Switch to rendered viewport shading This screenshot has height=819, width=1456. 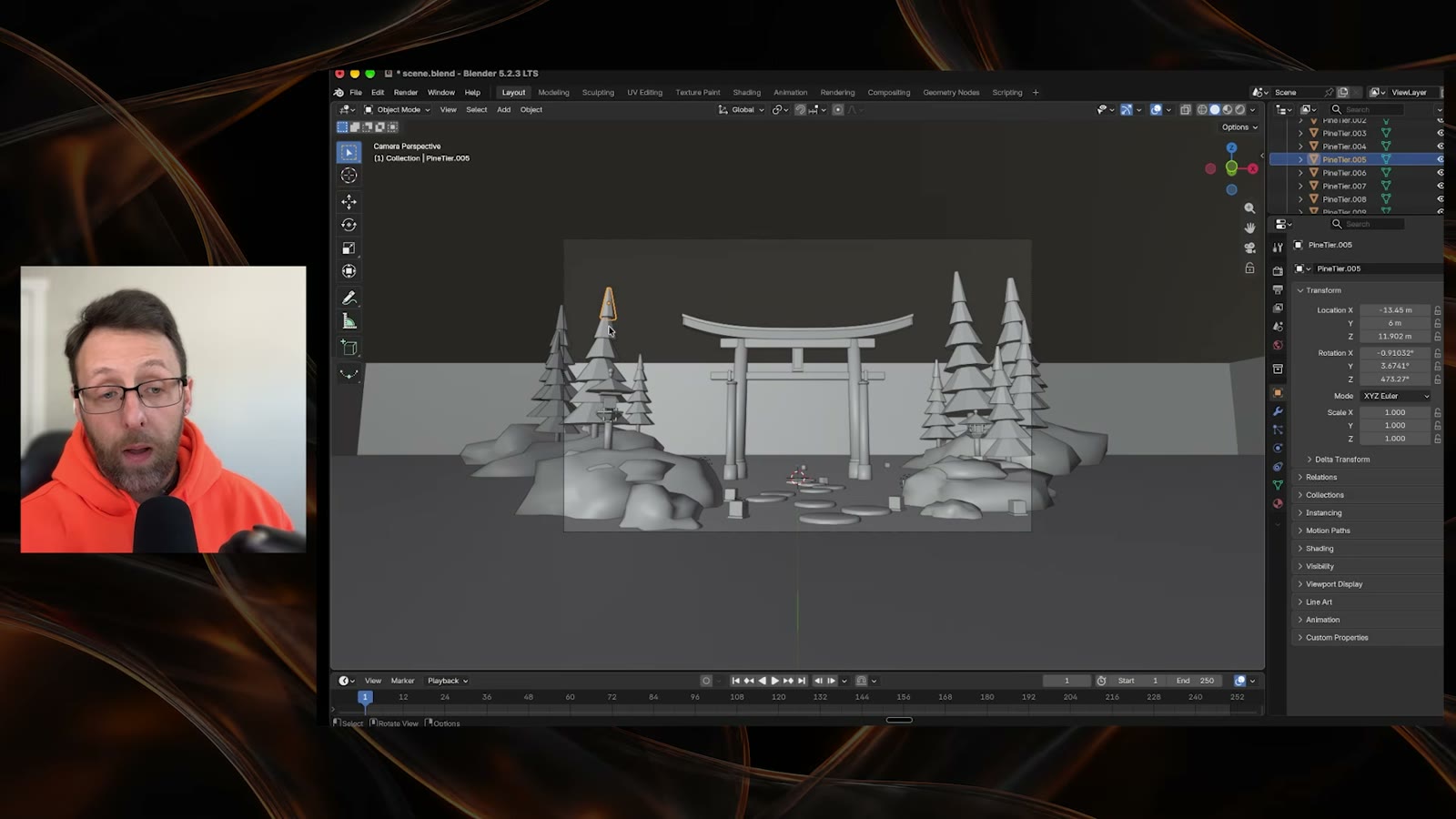(1239, 109)
